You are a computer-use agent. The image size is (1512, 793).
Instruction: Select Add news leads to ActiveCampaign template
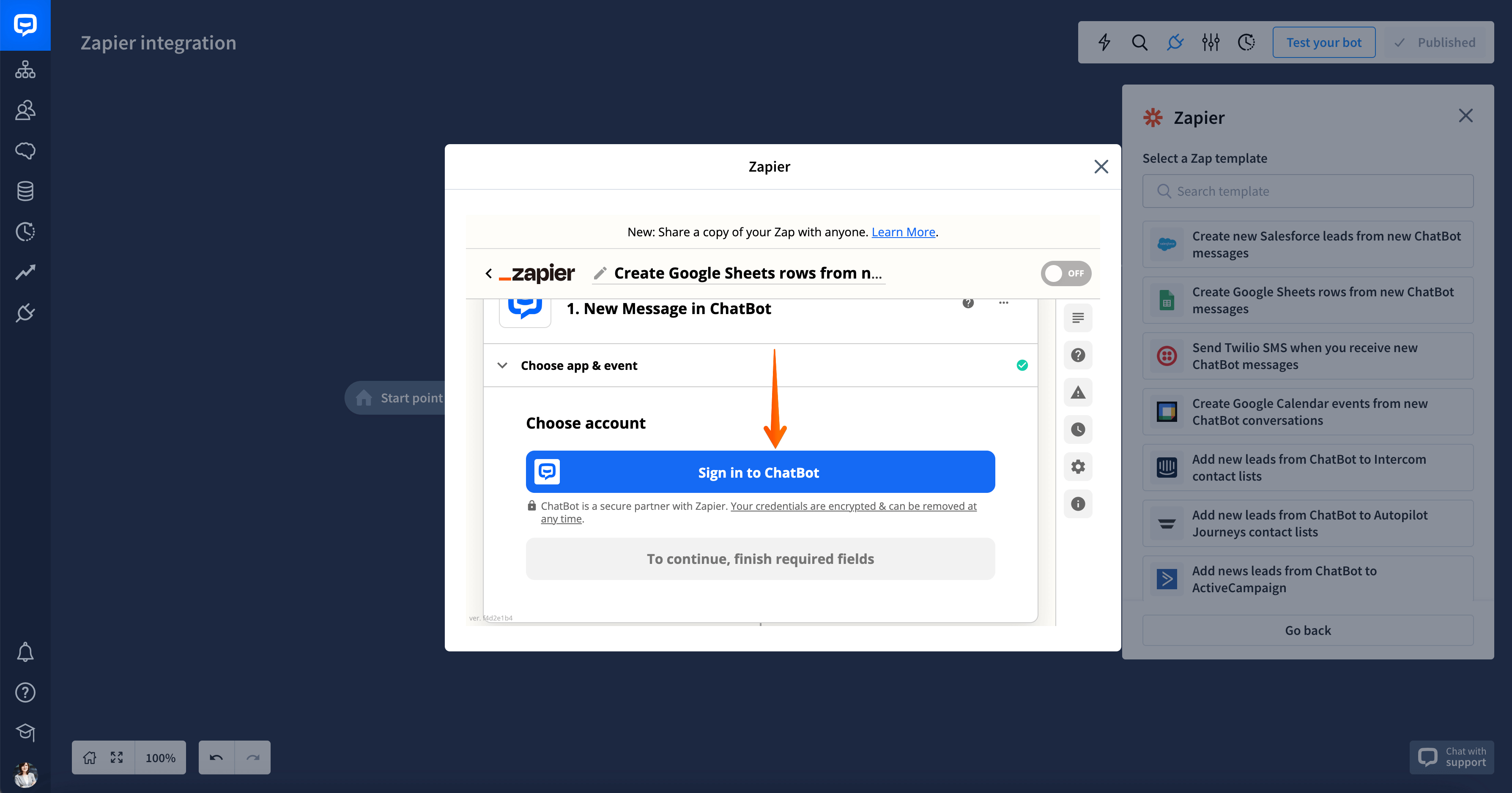(1308, 579)
